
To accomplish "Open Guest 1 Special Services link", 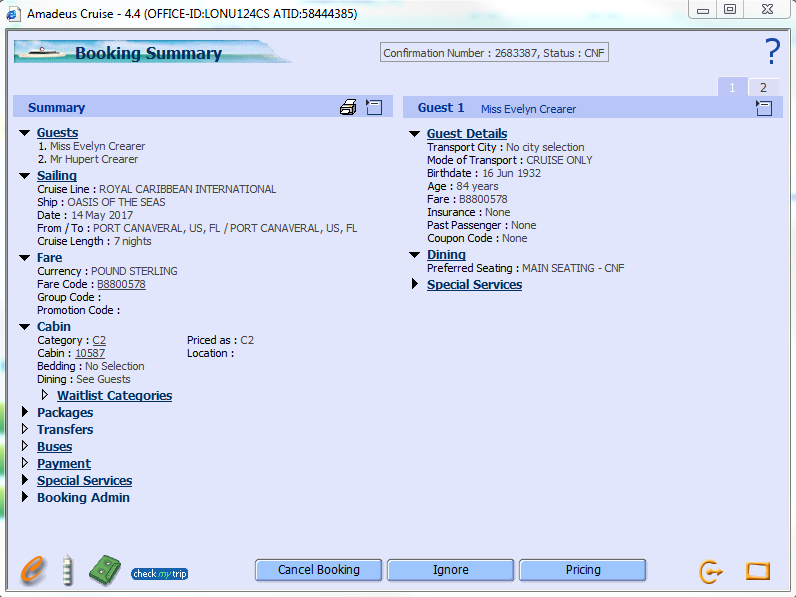I will click(474, 285).
